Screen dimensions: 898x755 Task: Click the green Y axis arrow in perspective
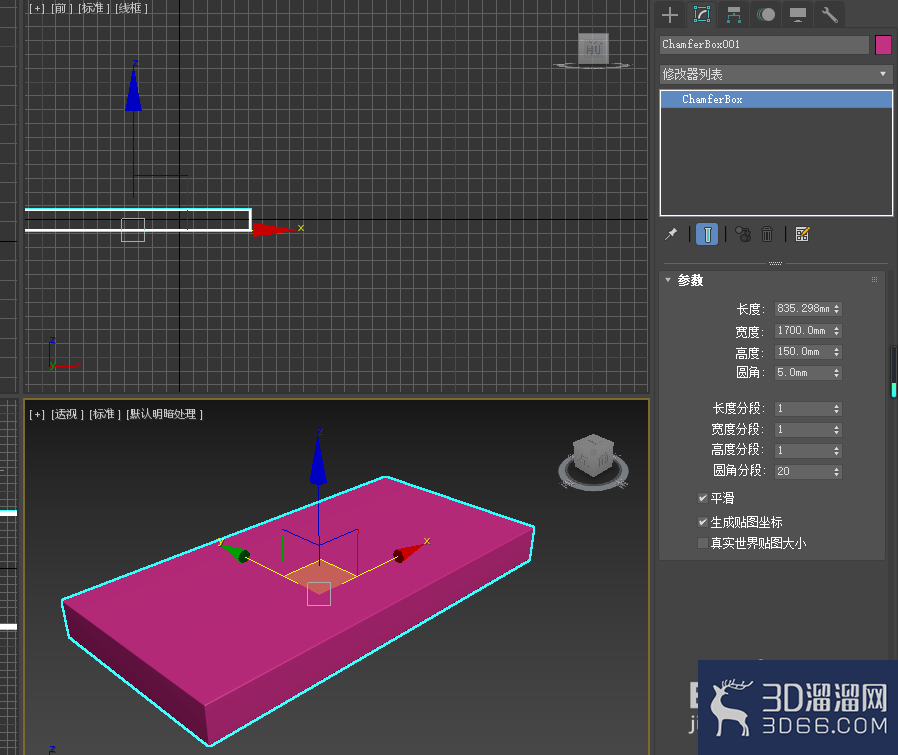tap(236, 552)
